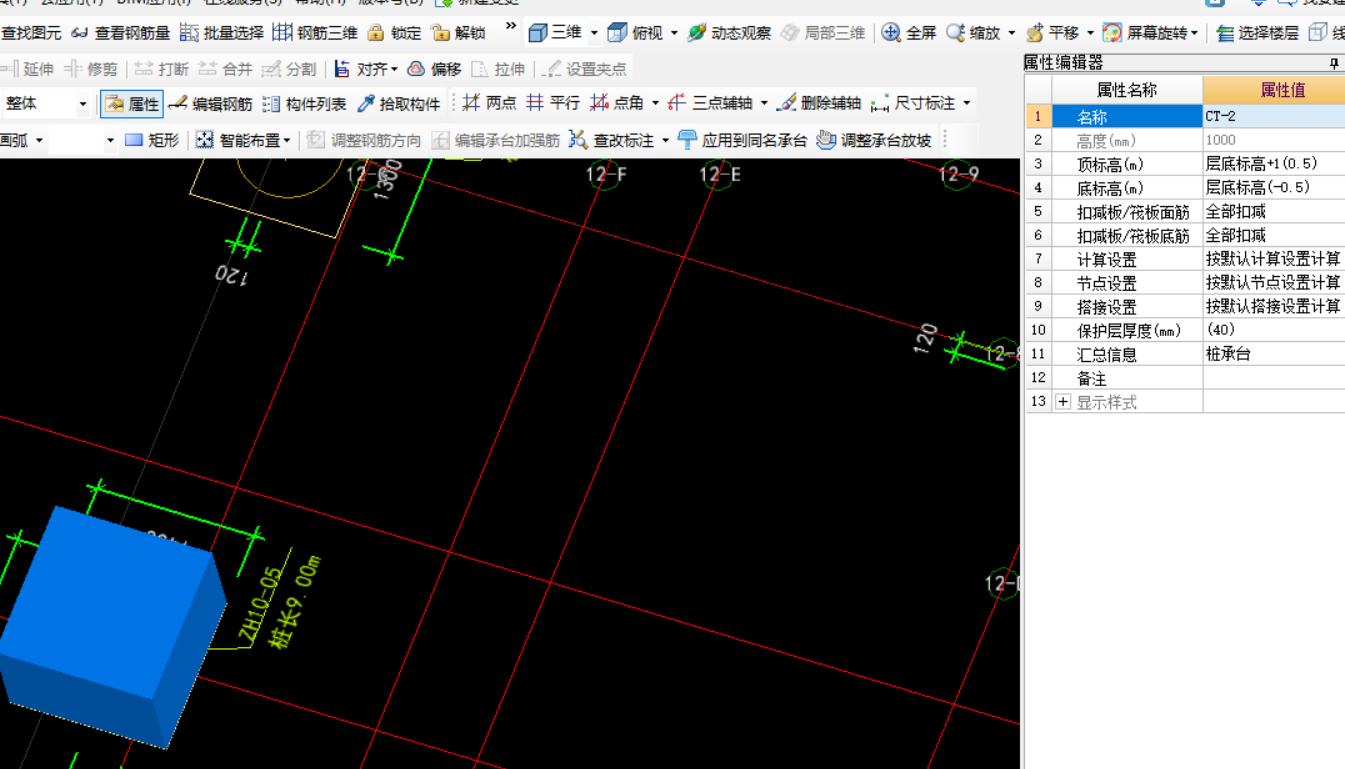The width and height of the screenshot is (1345, 769).
Task: Open dropdown arrow next to 查改标注
Action: coord(665,140)
